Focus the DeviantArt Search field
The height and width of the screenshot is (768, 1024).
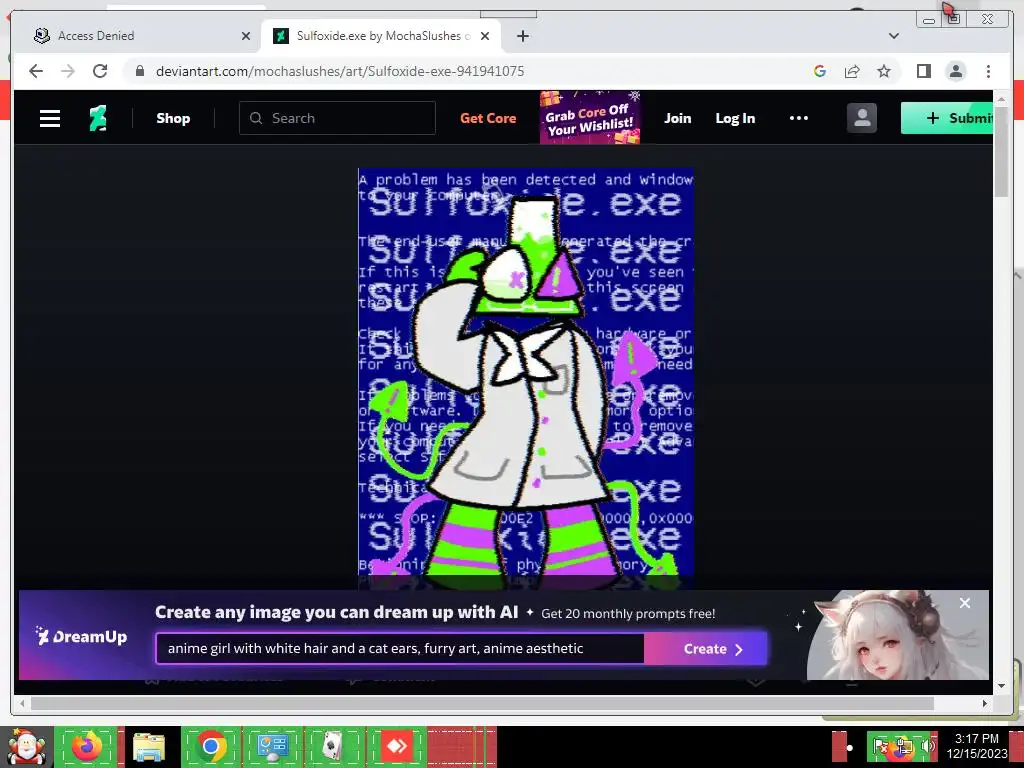337,118
